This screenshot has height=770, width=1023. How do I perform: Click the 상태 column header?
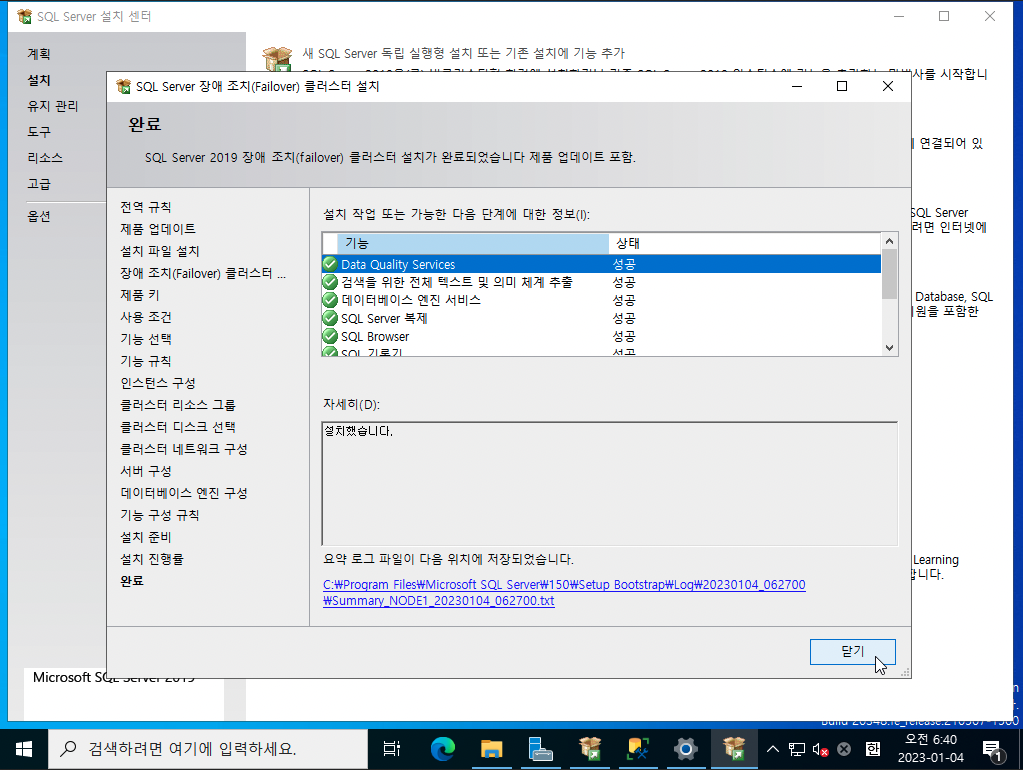point(744,243)
